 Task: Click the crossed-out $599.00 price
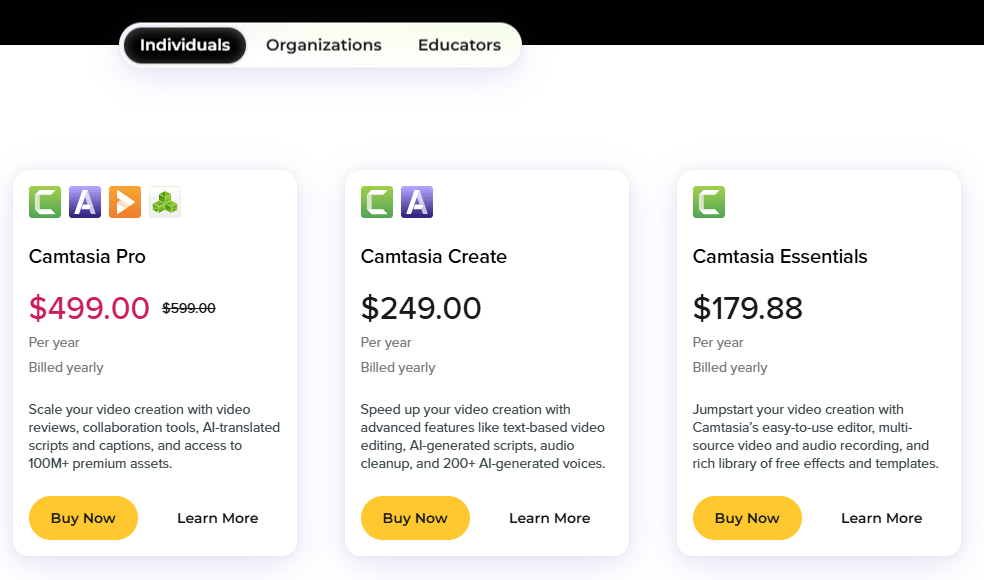pos(189,308)
